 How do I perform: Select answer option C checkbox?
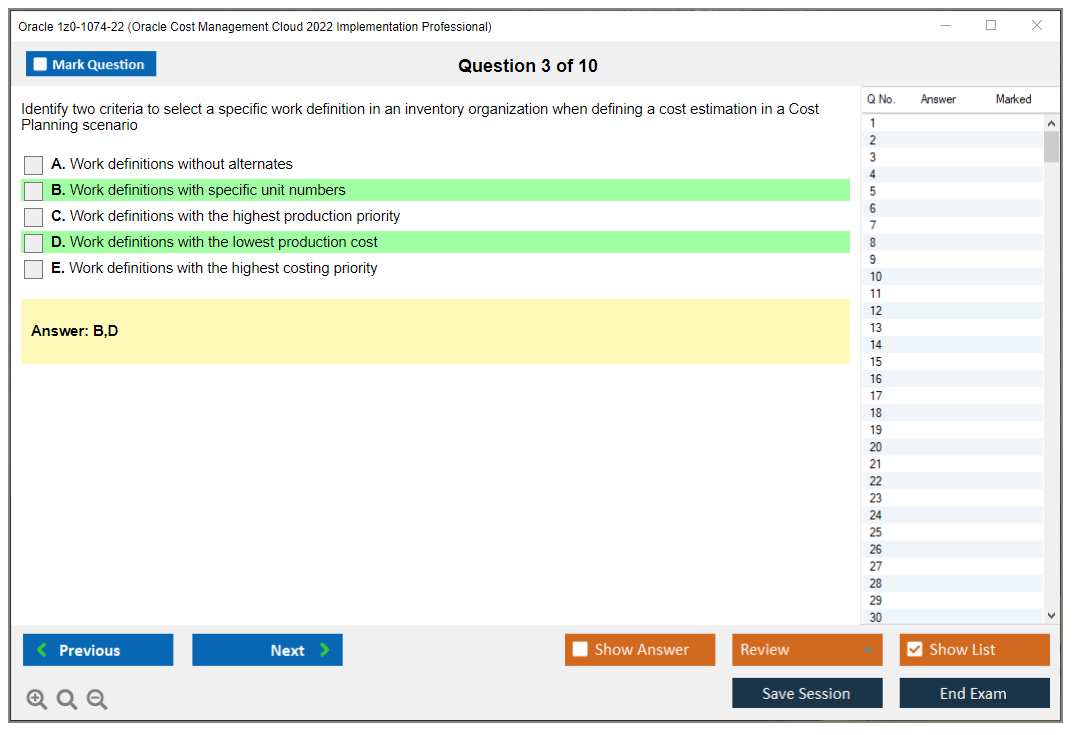[33, 217]
